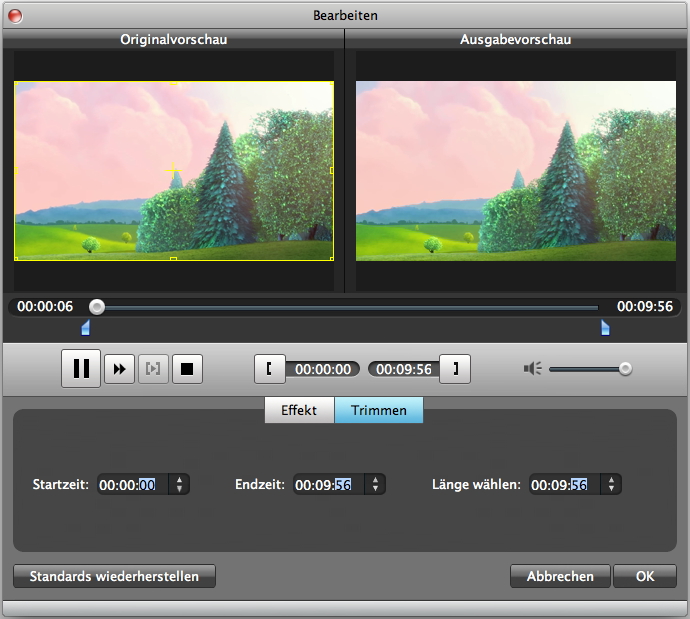Screen dimensions: 690x619
Task: Click the bottom-middle crop handle in Originalvorschau
Action: pos(173,259)
